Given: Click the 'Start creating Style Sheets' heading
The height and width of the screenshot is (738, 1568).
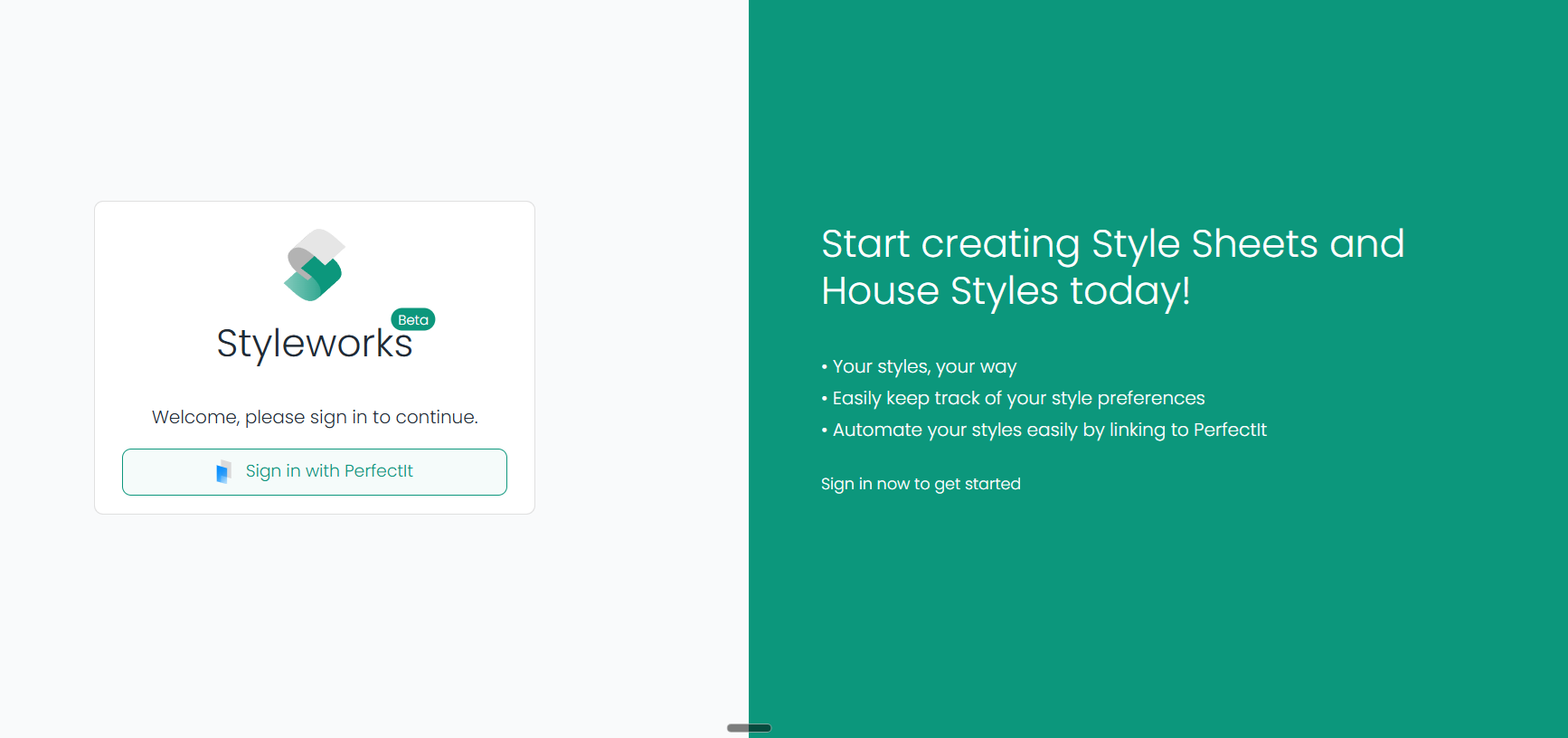Looking at the screenshot, I should 1113,267.
